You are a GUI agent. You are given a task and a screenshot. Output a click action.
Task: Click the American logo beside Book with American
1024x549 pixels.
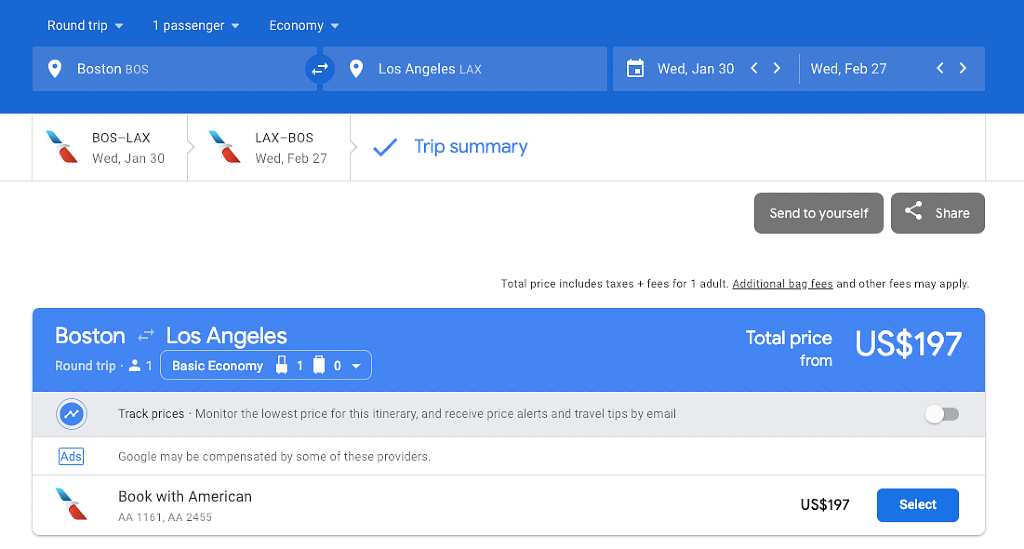coord(71,504)
